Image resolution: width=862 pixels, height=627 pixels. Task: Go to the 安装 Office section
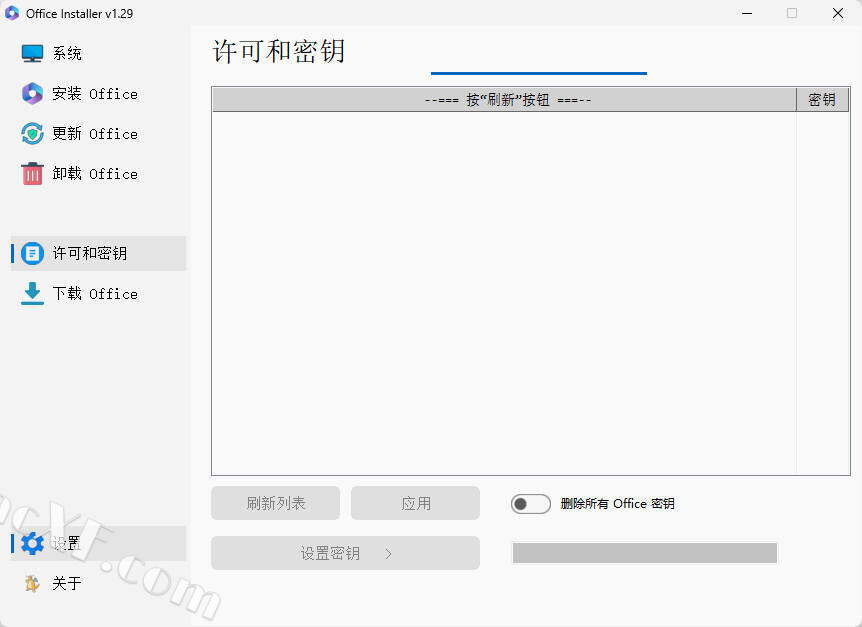click(x=95, y=93)
